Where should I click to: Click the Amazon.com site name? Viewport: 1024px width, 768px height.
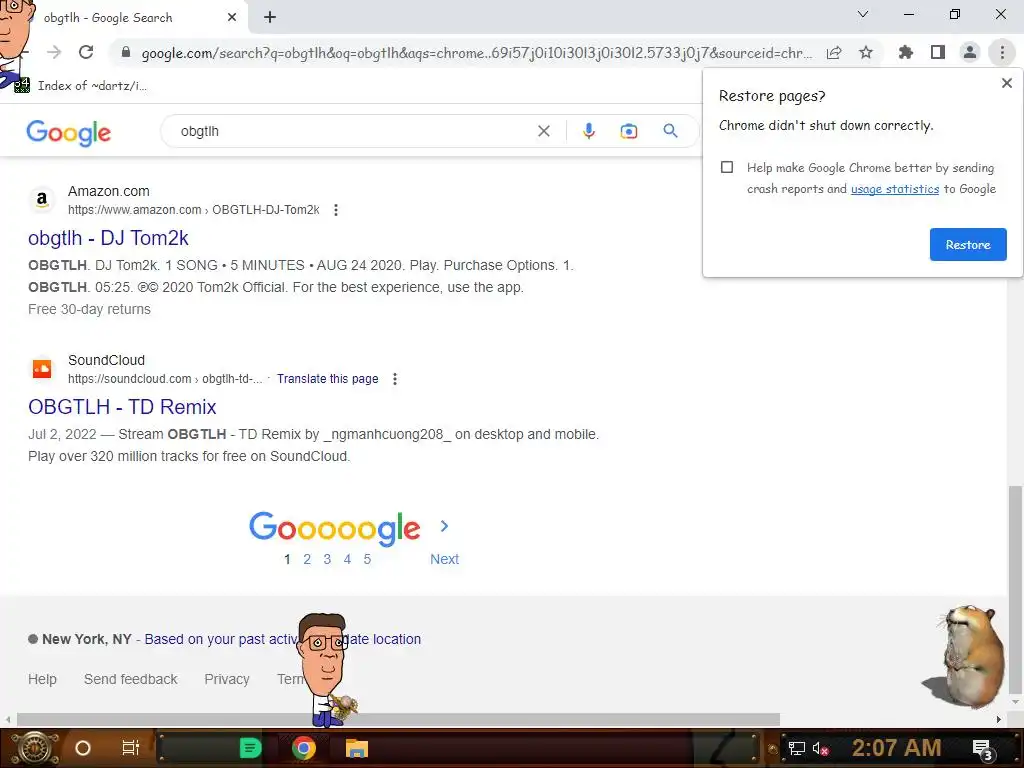108,191
